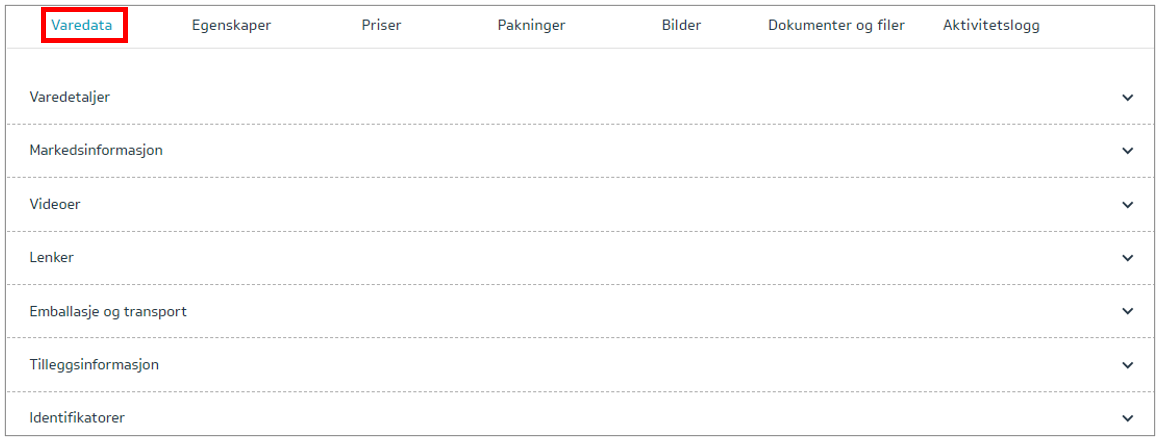This screenshot has width=1161, height=442.
Task: Open Dokumenter og filer tab
Action: 836,26
